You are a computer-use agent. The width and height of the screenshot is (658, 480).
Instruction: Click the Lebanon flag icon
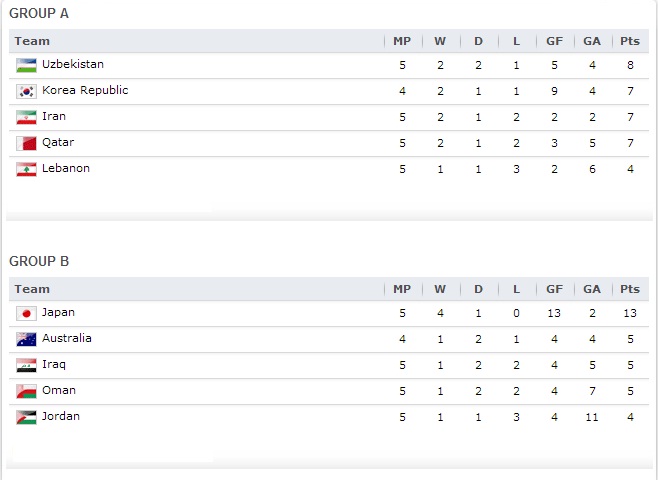[x=27, y=169]
